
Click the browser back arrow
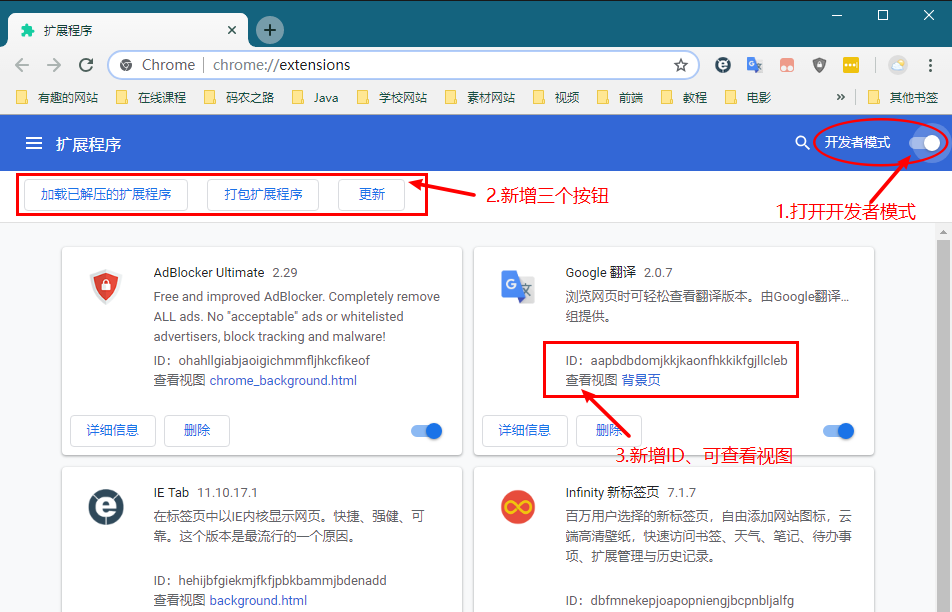pos(22,65)
